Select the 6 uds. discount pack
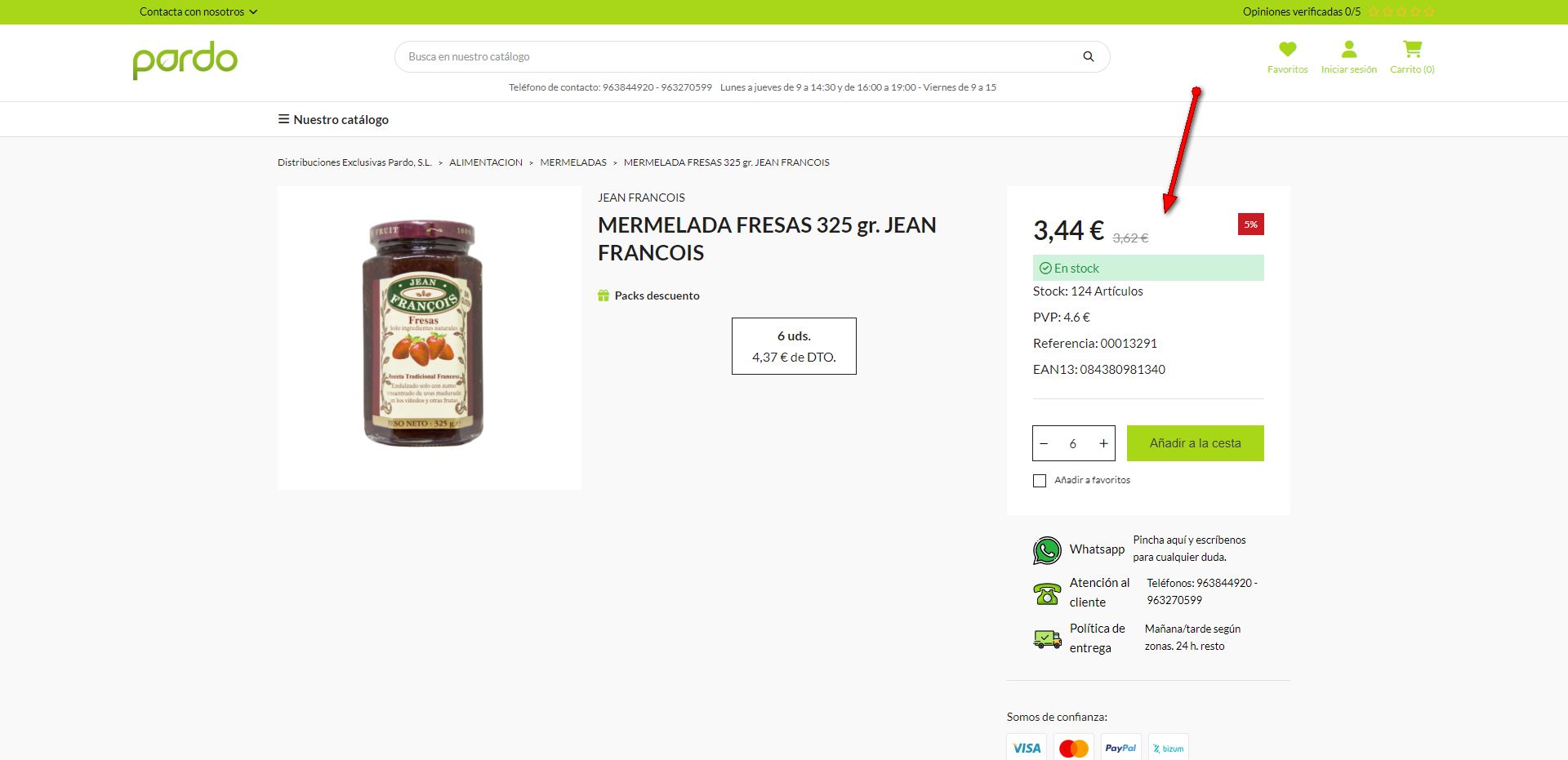This screenshot has height=760, width=1568. (x=794, y=346)
